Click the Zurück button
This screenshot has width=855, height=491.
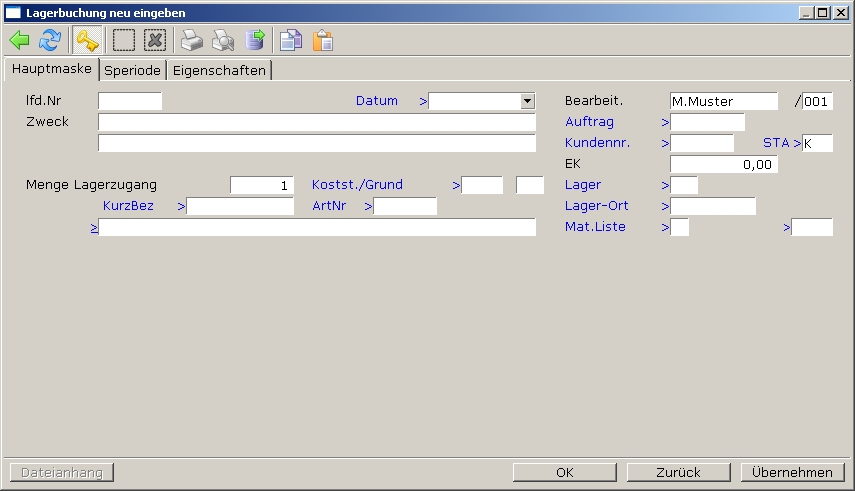(x=679, y=472)
